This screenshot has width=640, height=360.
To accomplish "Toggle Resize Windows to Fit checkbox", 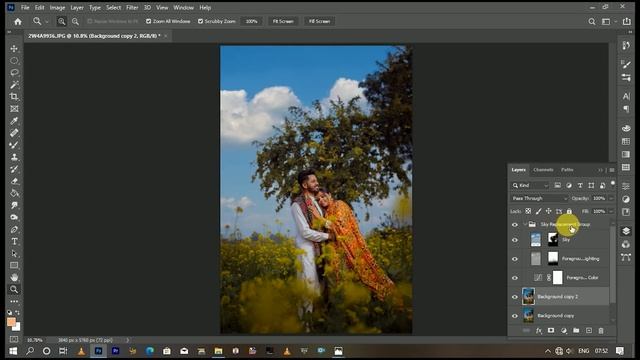I will [x=90, y=21].
